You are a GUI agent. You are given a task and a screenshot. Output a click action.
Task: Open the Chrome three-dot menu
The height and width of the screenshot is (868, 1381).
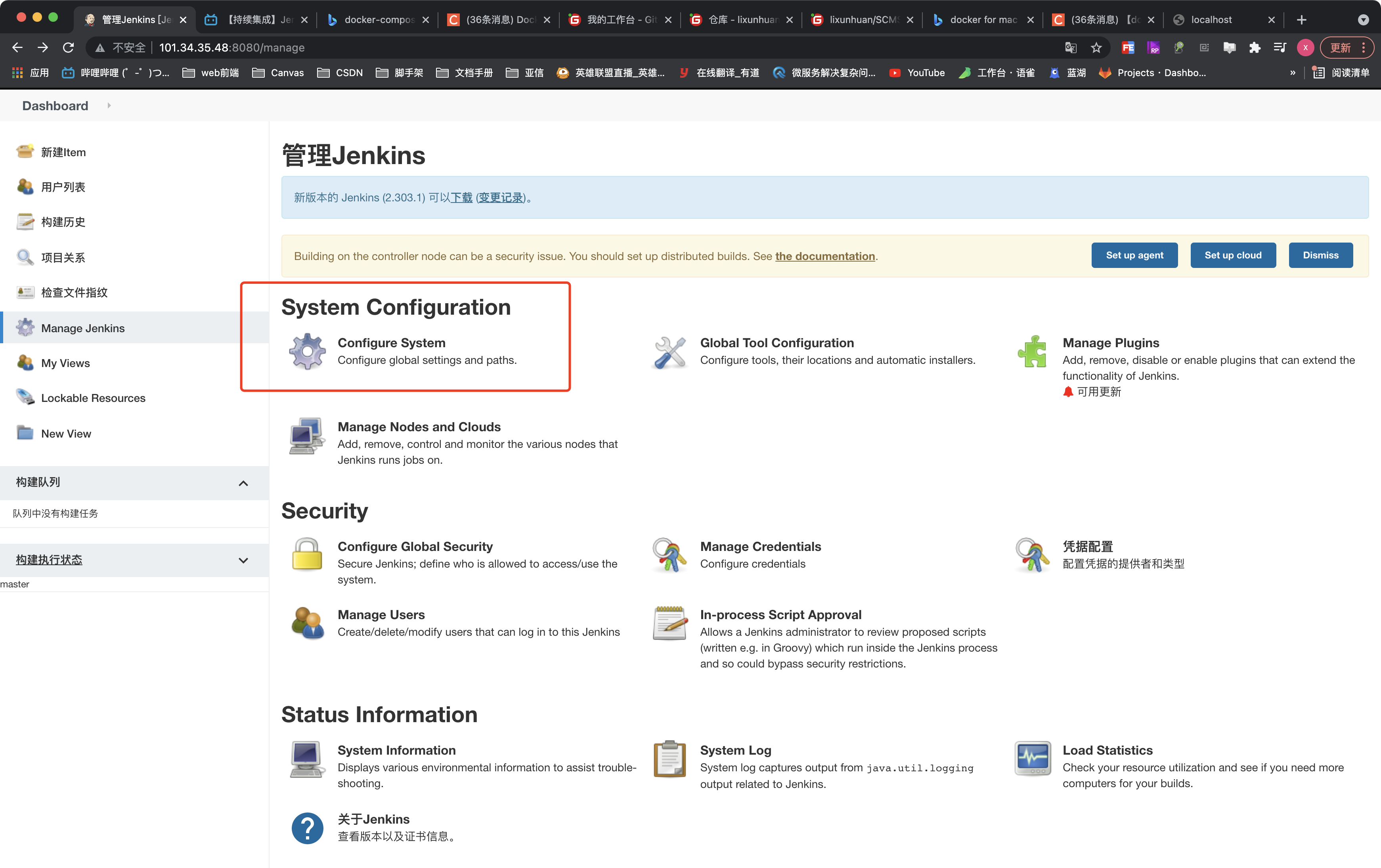point(1364,48)
